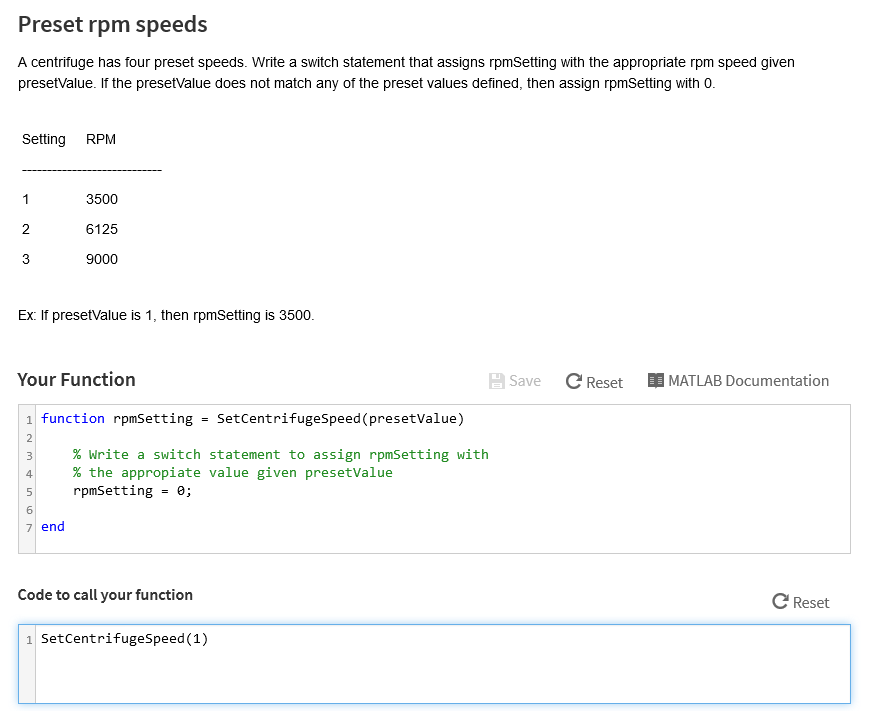Click the book icon before 'MATLAB Documentation'
The height and width of the screenshot is (725, 873).
656,381
